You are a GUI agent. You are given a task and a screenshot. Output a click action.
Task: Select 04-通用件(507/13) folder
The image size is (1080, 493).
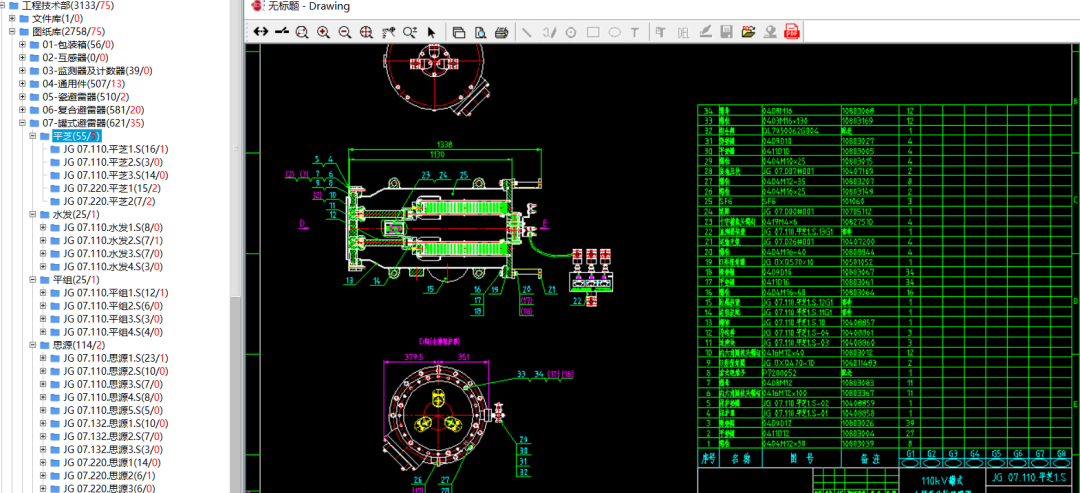[x=83, y=84]
